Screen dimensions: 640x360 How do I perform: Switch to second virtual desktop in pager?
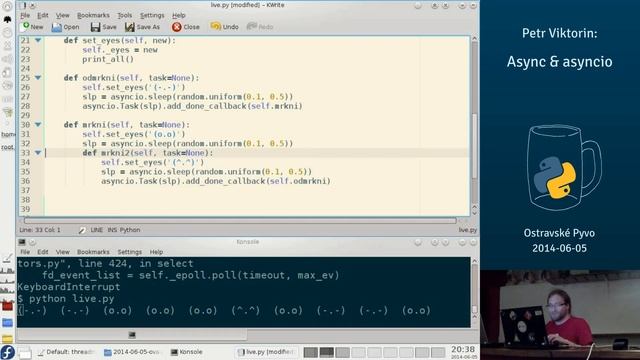pyautogui.click(x=327, y=352)
